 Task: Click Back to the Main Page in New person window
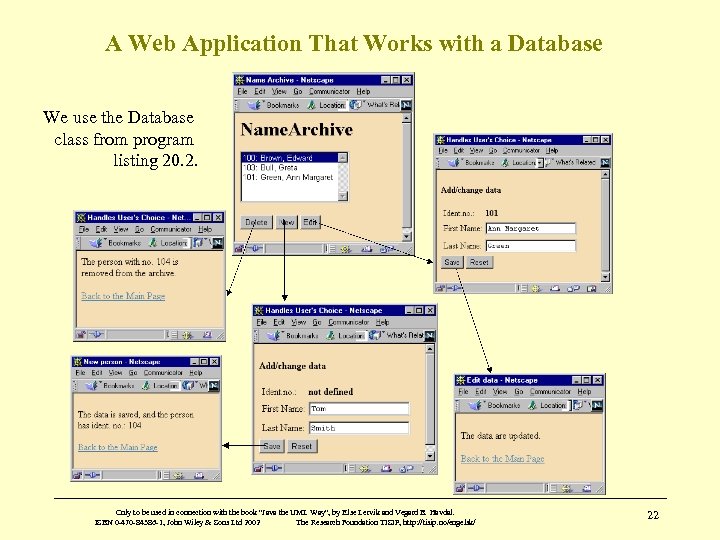pyautogui.click(x=118, y=447)
